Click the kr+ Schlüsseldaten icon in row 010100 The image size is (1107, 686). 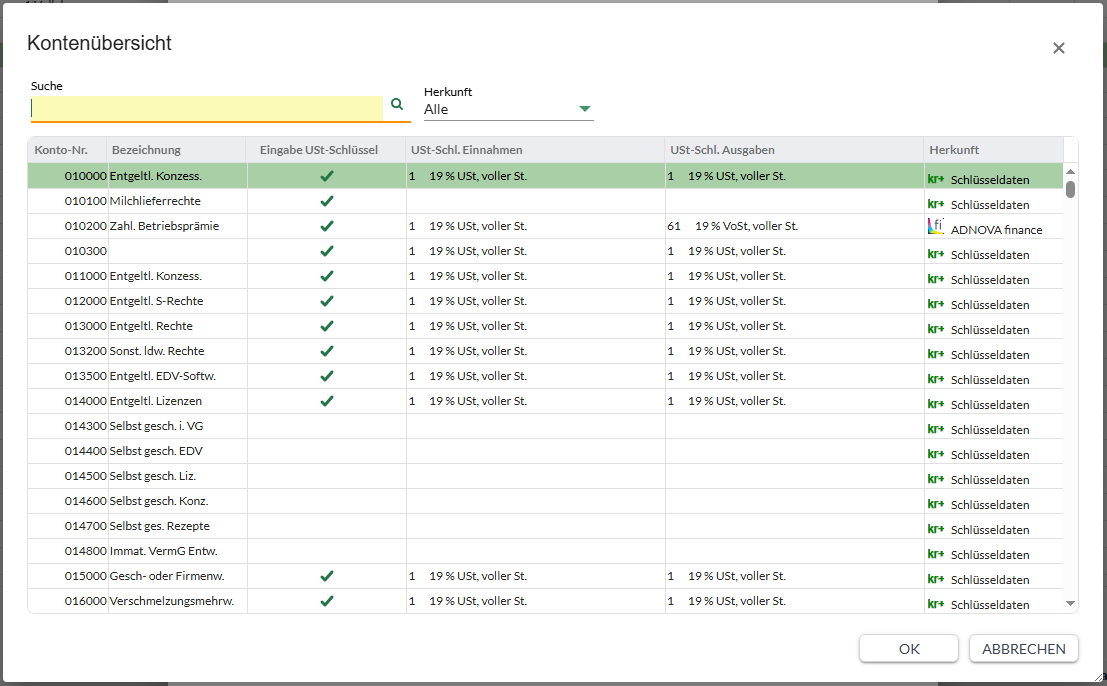click(935, 204)
